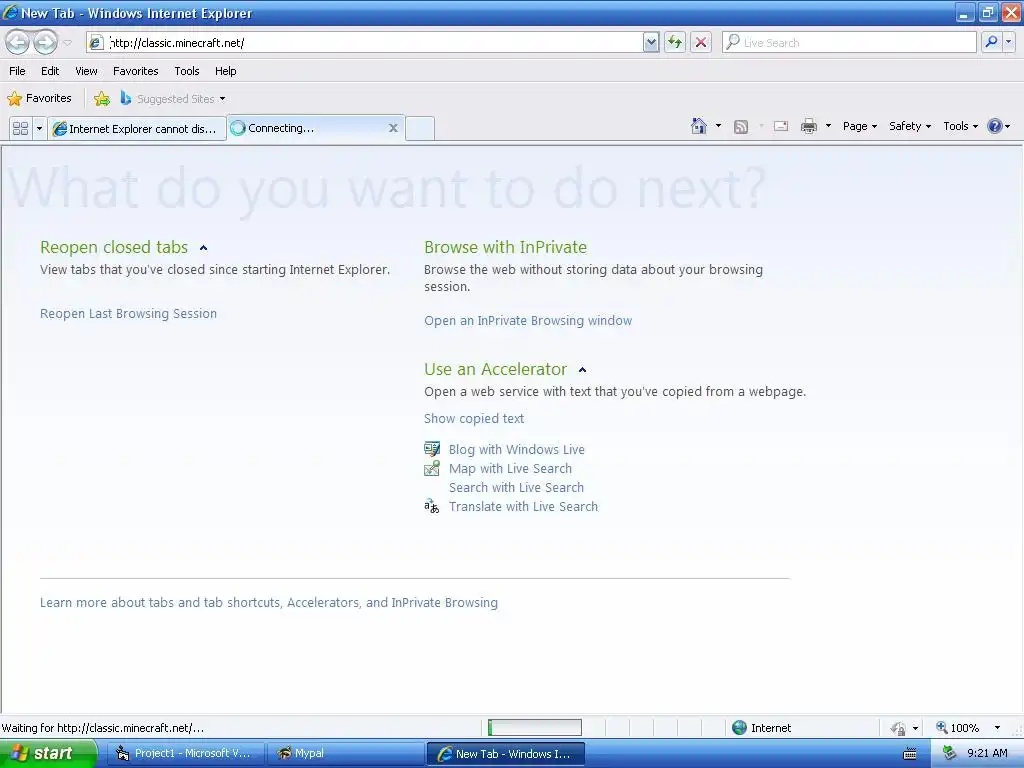Collapse the Use an Accelerator section

583,370
